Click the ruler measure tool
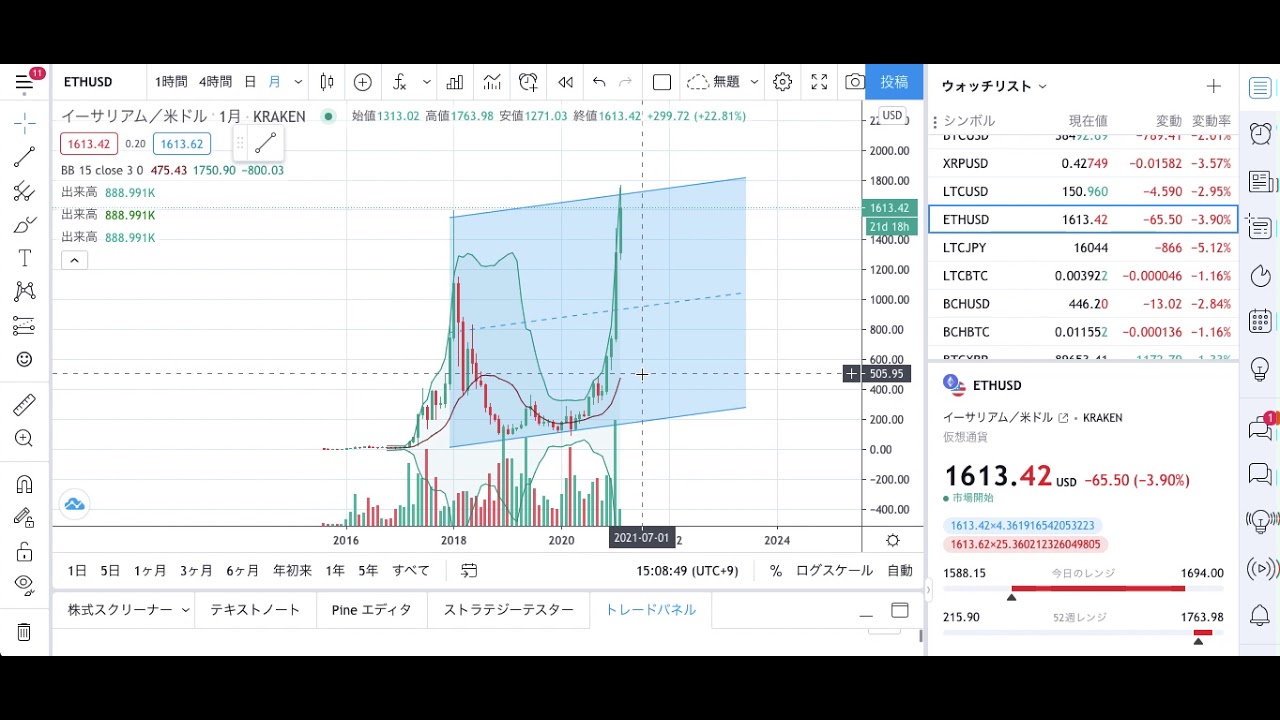Image resolution: width=1280 pixels, height=720 pixels. pos(24,405)
